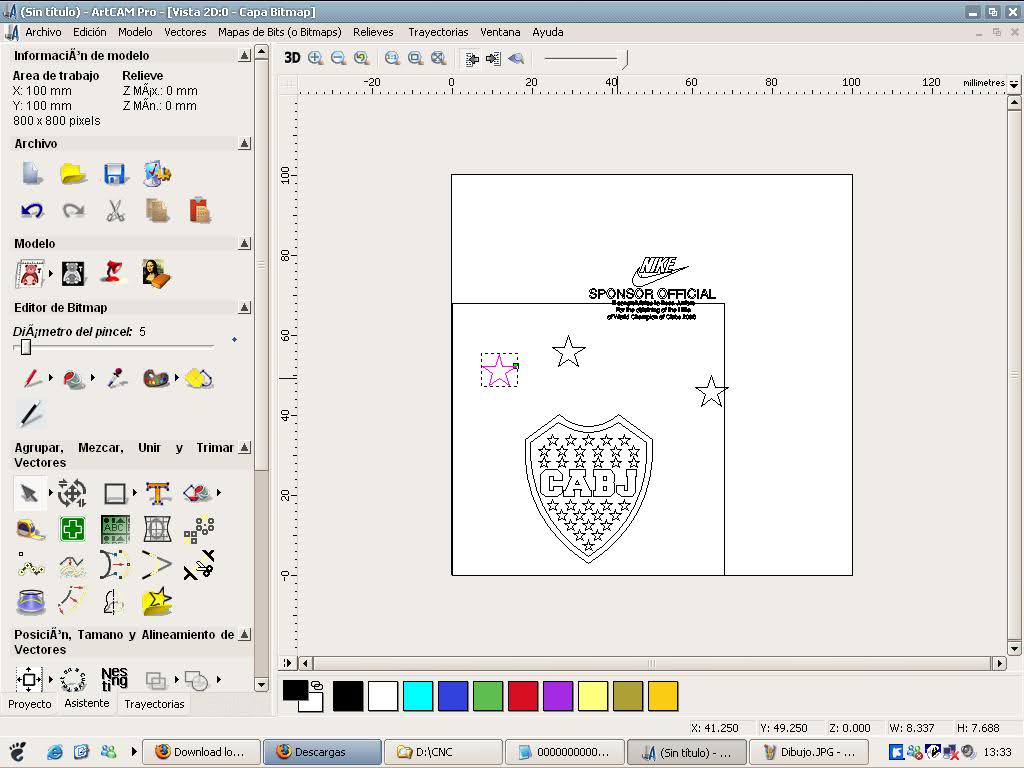This screenshot has width=1024, height=768.
Task: Collapse Agrupar, Mezcar, Unir y Trimar section
Action: tap(244, 447)
